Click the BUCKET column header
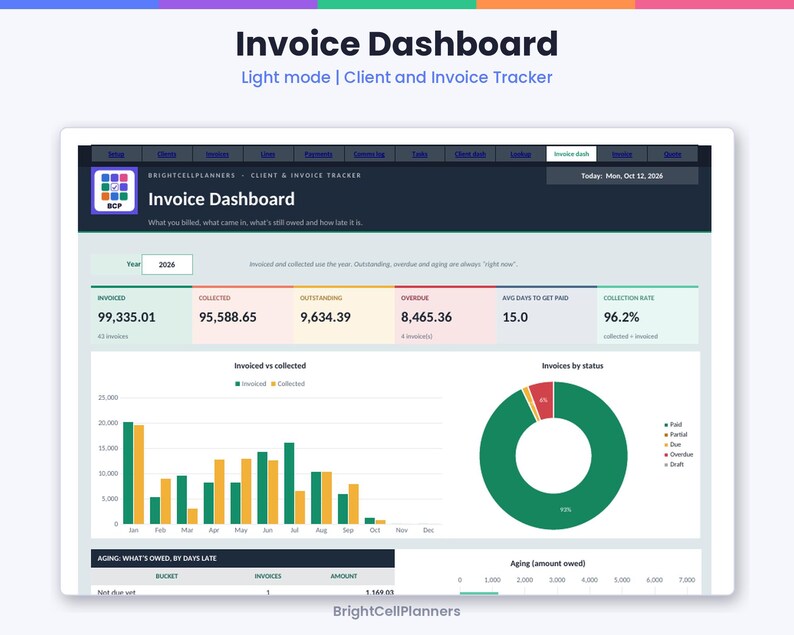This screenshot has height=635, width=794. 167,576
